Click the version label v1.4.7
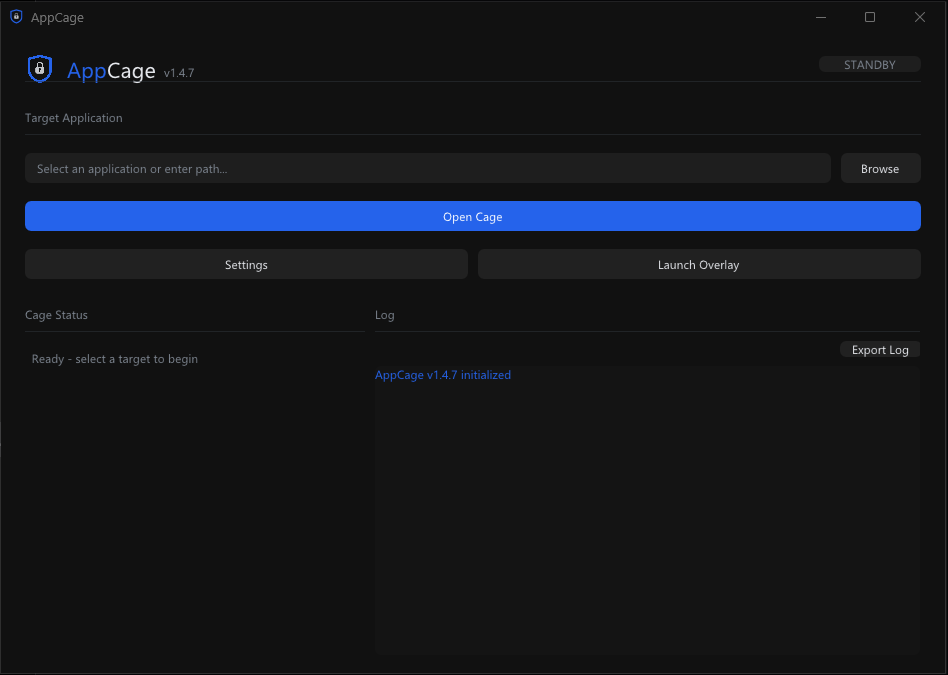The width and height of the screenshot is (948, 675). pyautogui.click(x=178, y=72)
